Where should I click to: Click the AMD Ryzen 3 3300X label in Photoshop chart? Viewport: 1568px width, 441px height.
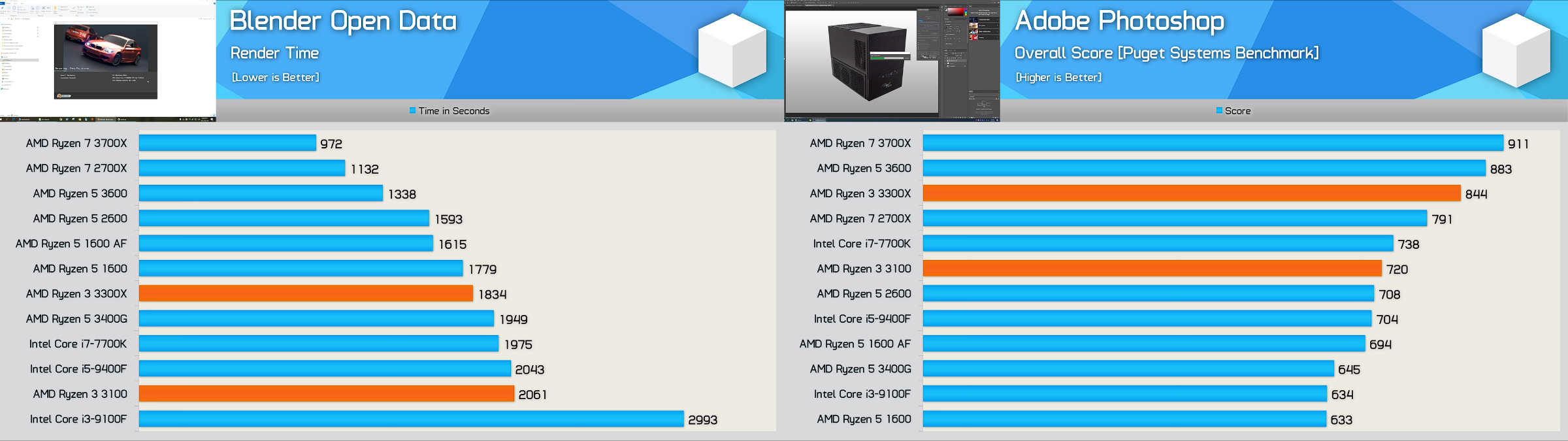click(x=860, y=193)
